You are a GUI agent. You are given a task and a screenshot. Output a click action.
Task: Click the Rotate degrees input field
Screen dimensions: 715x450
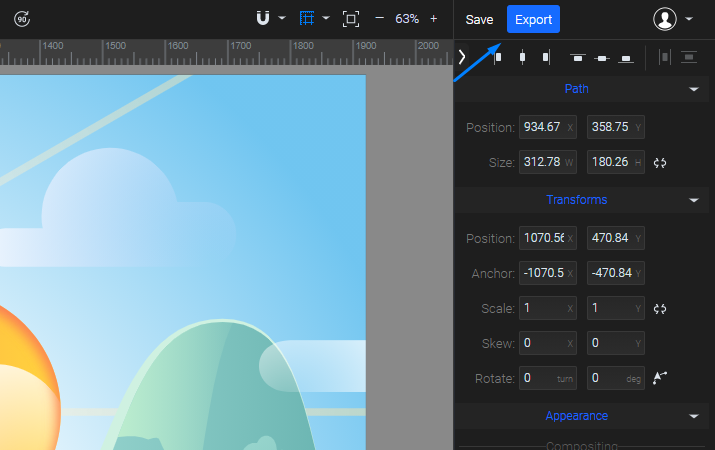pos(610,378)
